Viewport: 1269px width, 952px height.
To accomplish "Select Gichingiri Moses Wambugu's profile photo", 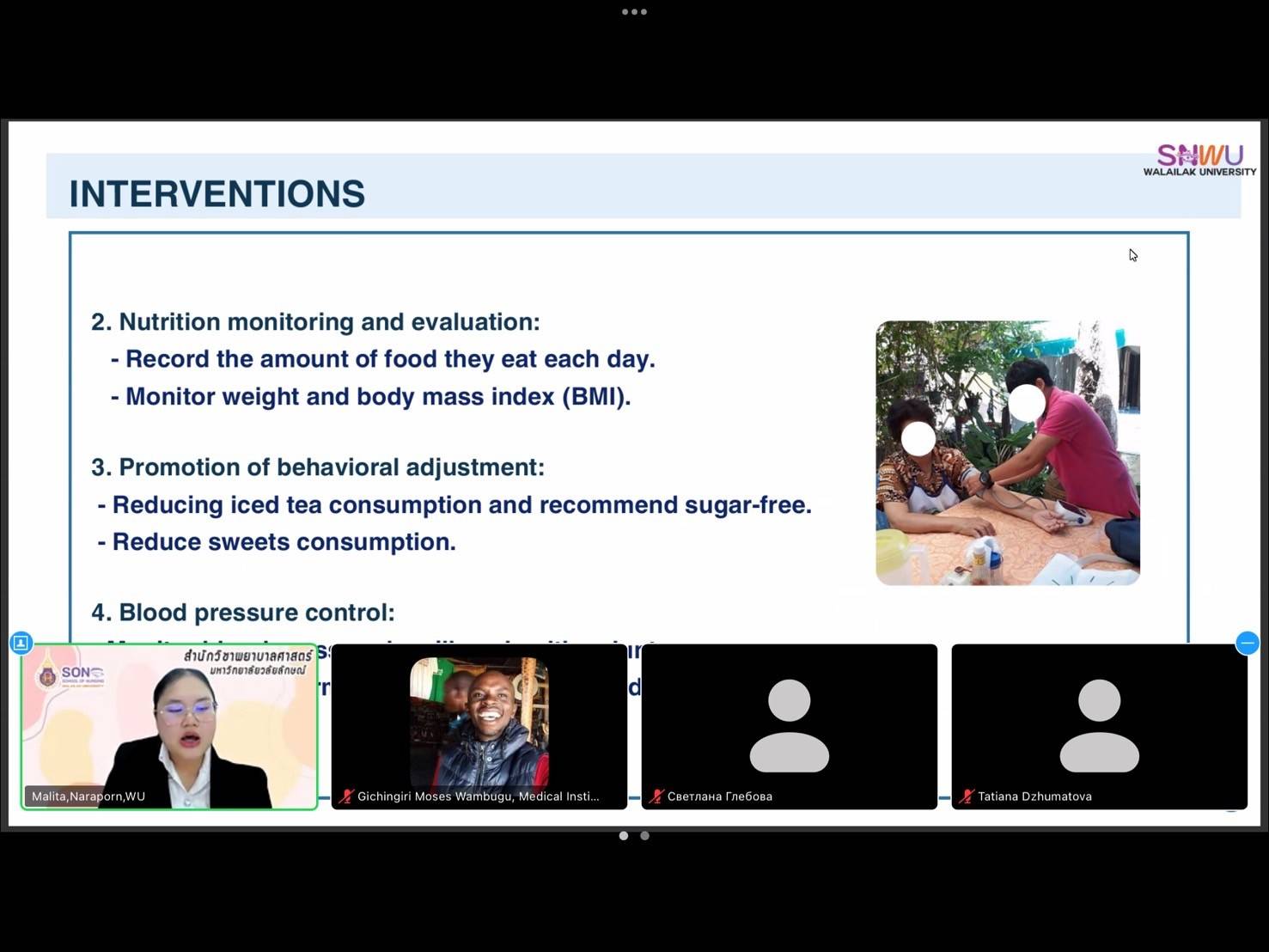I will coord(479,723).
